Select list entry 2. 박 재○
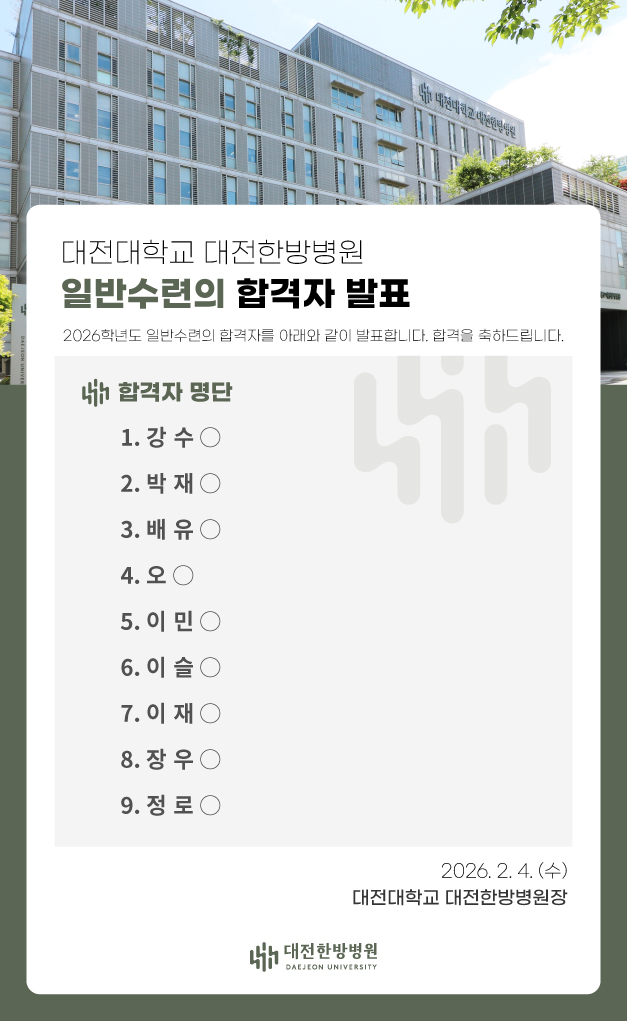Image resolution: width=627 pixels, height=1021 pixels. [170, 484]
